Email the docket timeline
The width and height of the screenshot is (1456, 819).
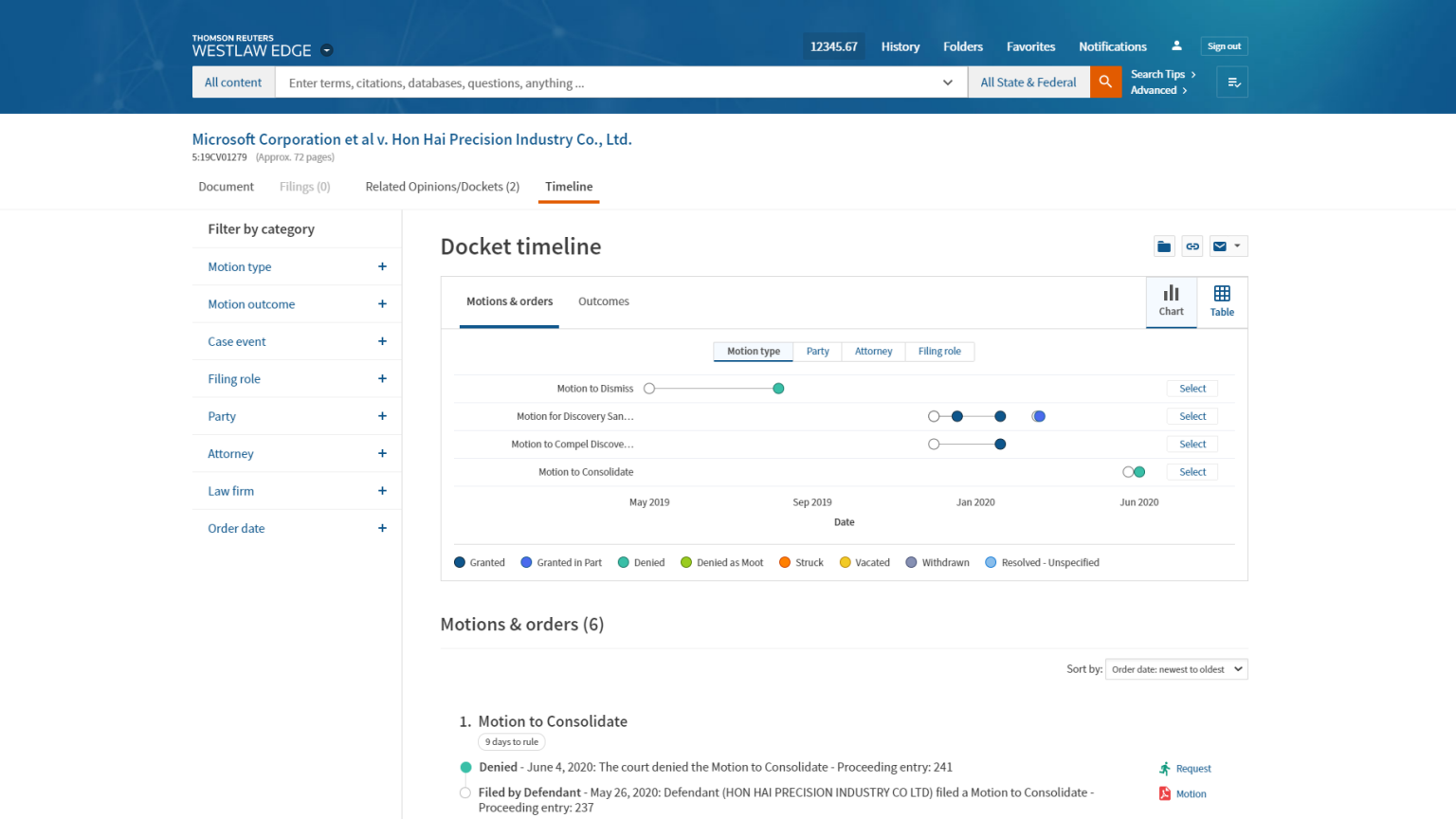(x=1221, y=246)
